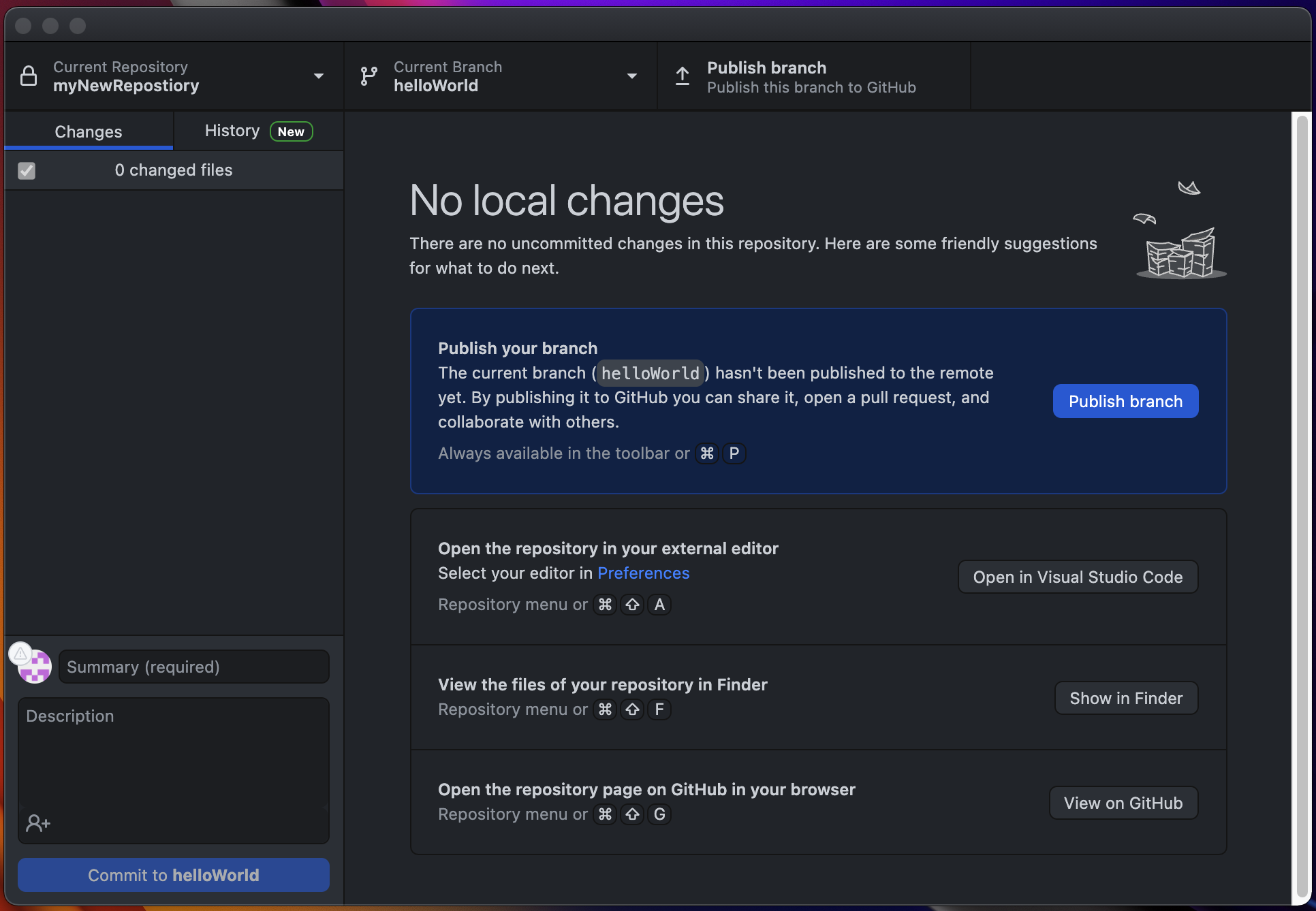Click the vertical scrollbar on right
This screenshot has width=1316, height=911.
tap(1302, 507)
